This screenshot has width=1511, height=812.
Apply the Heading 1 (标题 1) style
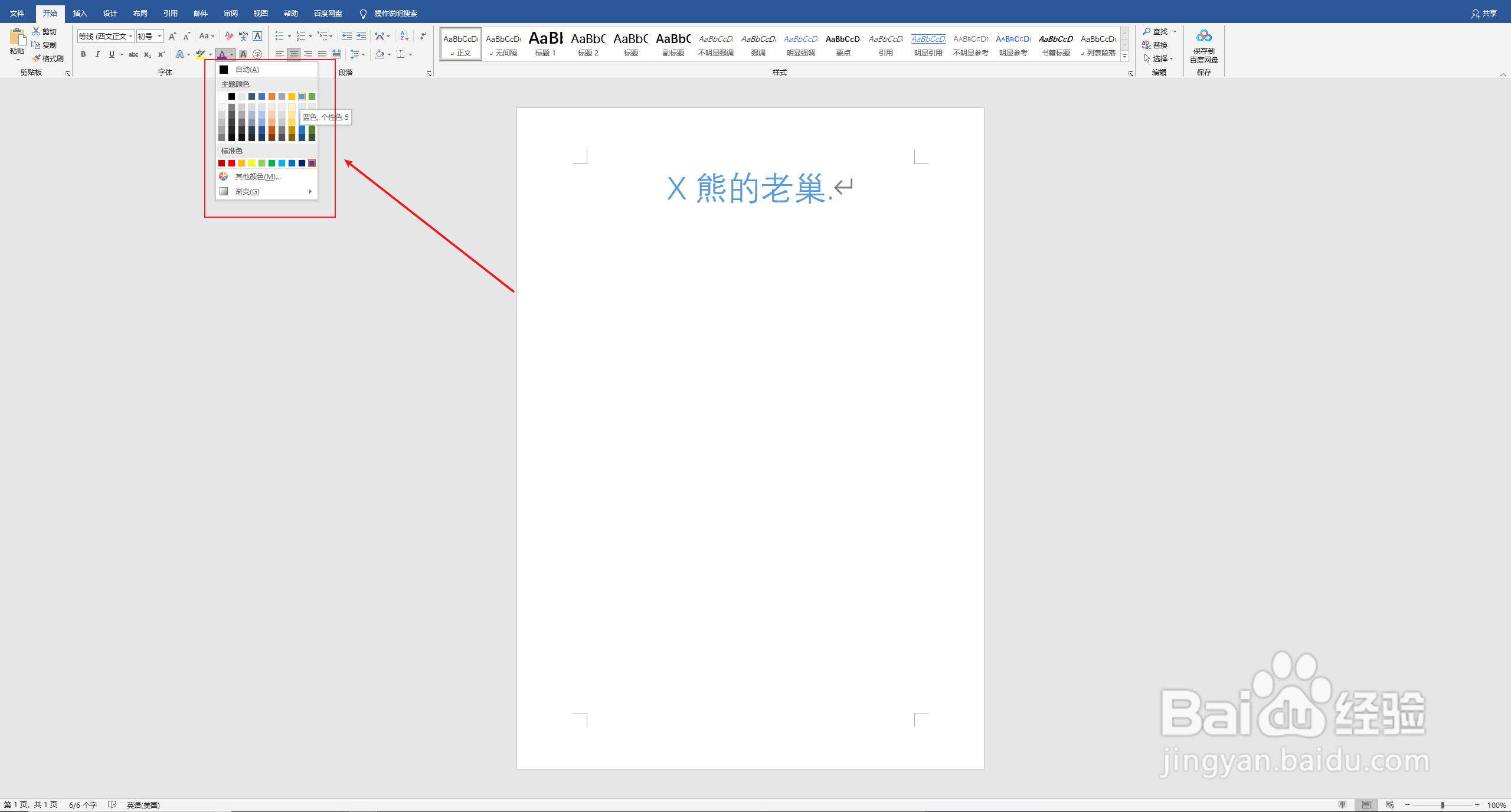[x=545, y=44]
